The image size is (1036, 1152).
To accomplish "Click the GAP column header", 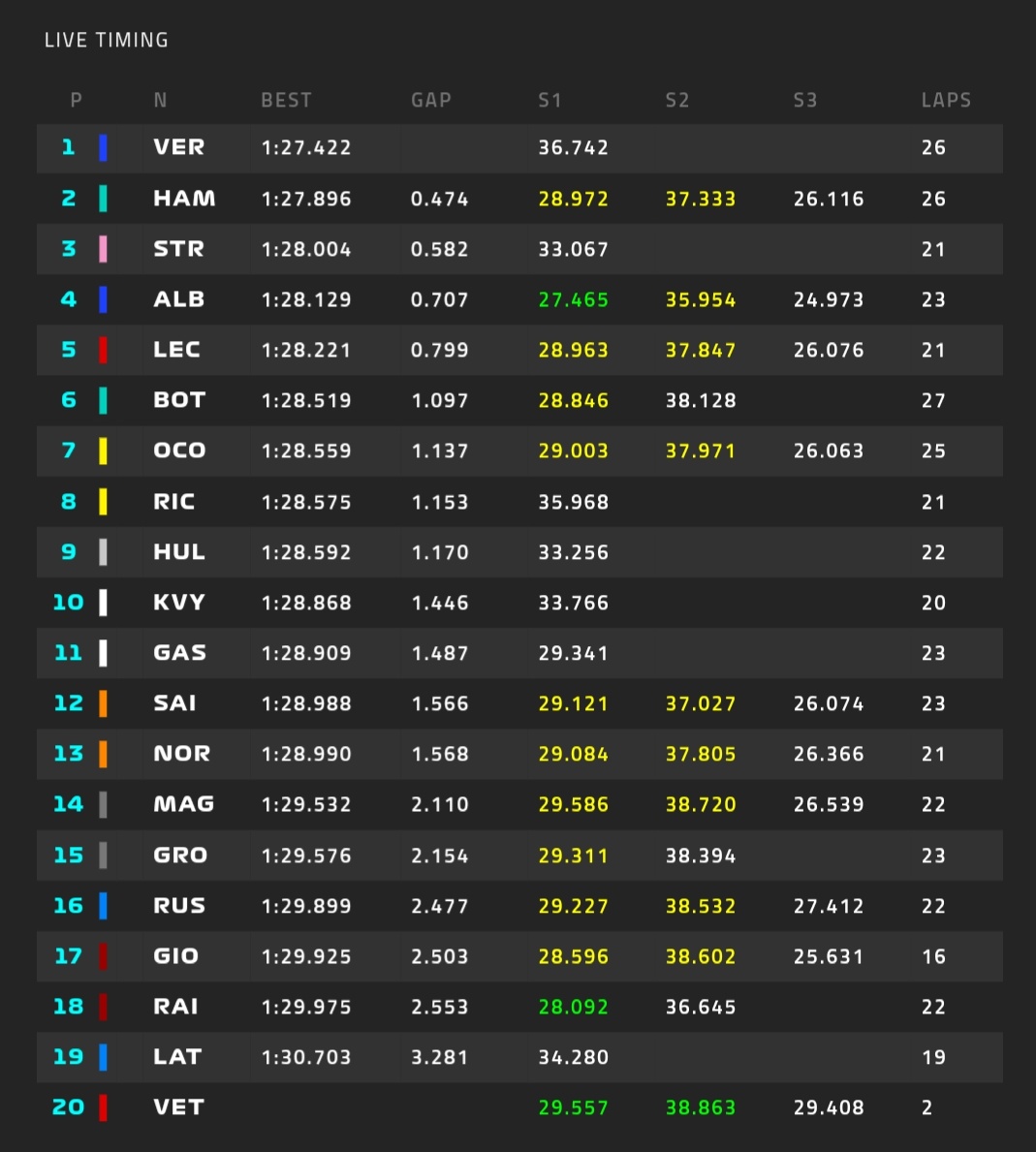I will coord(431,100).
